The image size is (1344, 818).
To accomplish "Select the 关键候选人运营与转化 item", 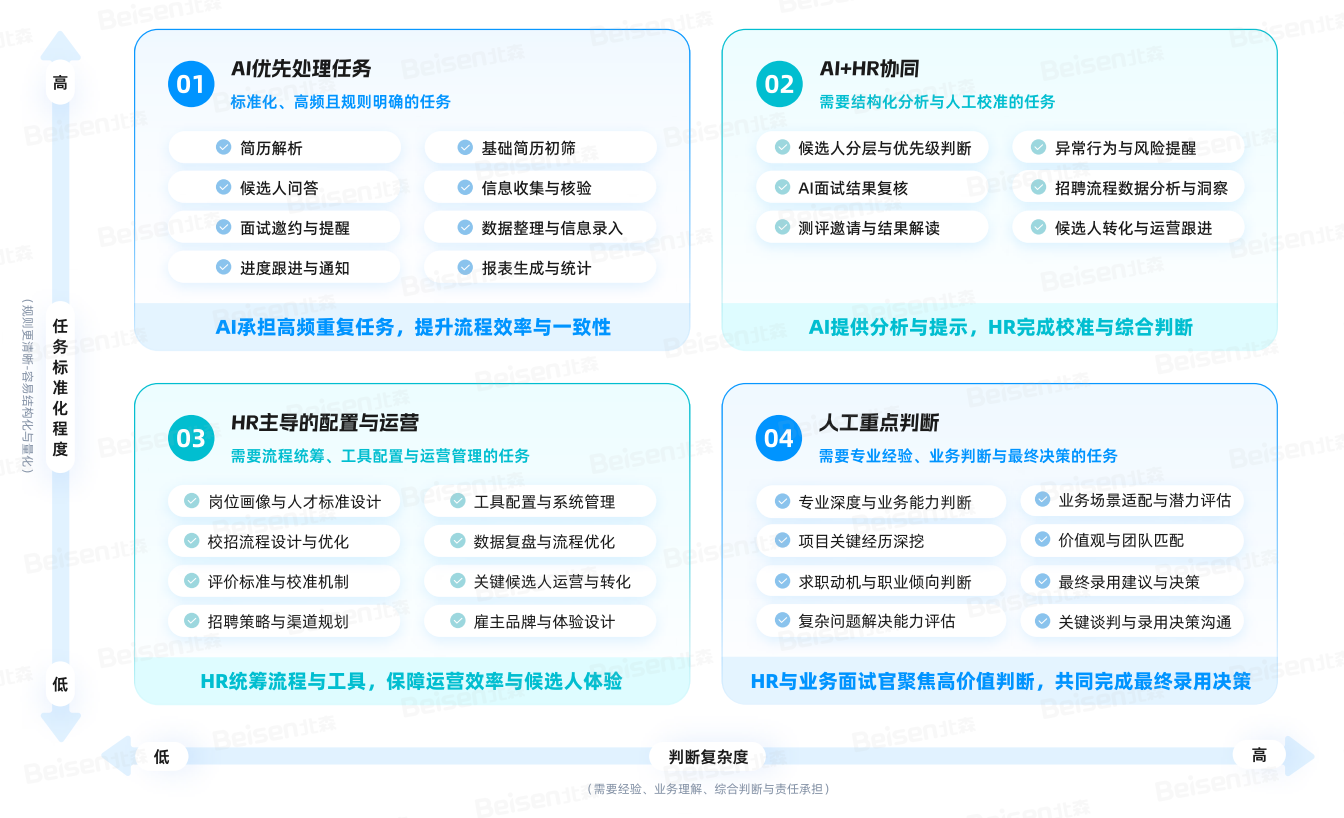I will [540, 581].
